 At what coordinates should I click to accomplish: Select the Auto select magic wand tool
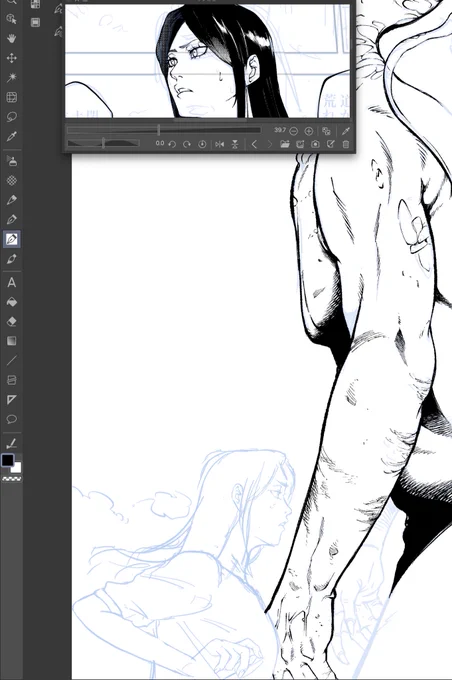(x=12, y=77)
